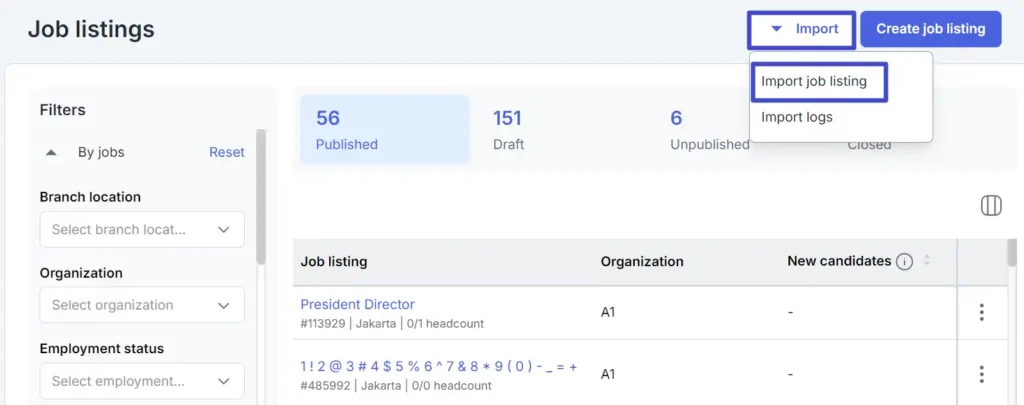The image size is (1024, 405).
Task: Open the column settings icon above the table
Action: point(991,206)
